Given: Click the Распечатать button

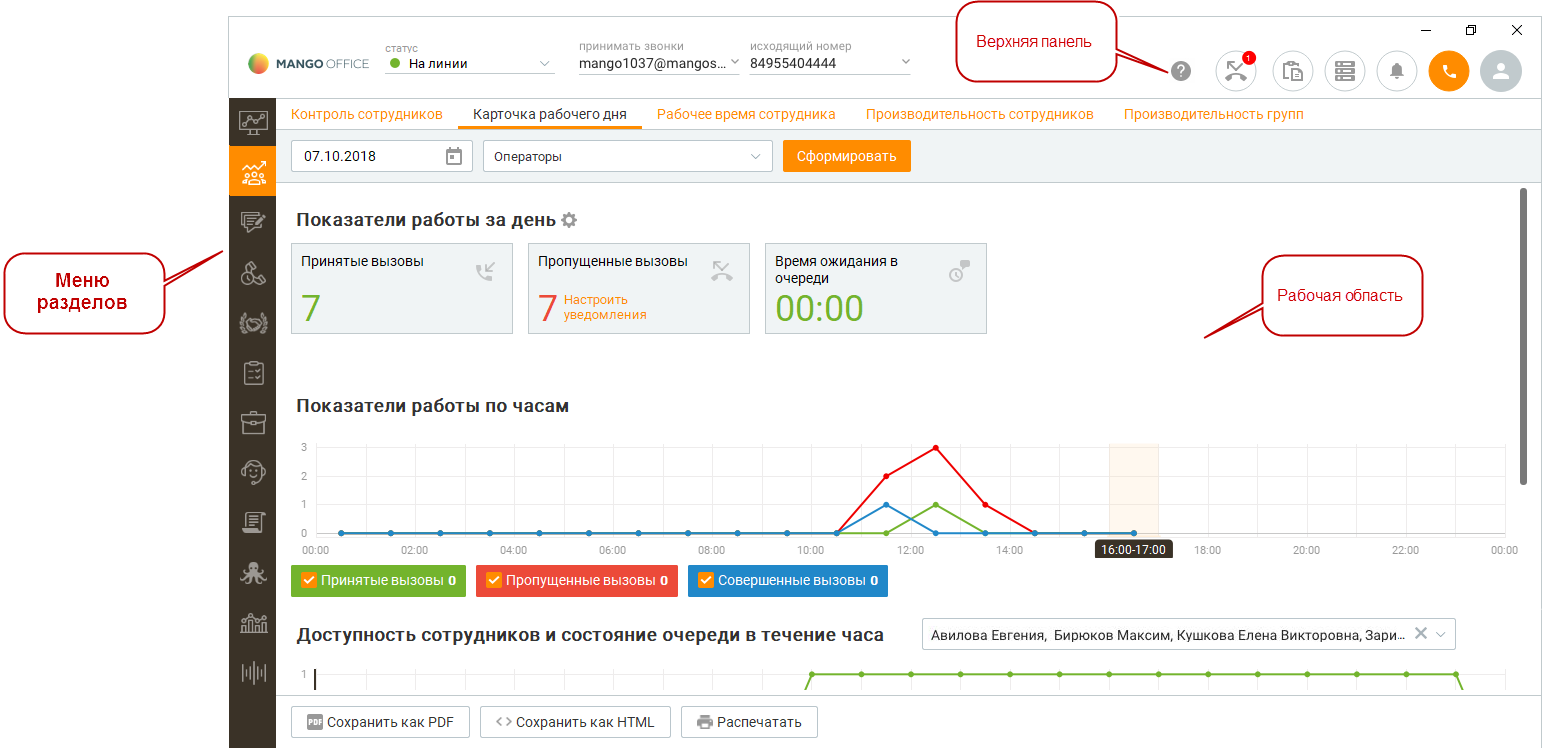Looking at the screenshot, I should pyautogui.click(x=749, y=722).
